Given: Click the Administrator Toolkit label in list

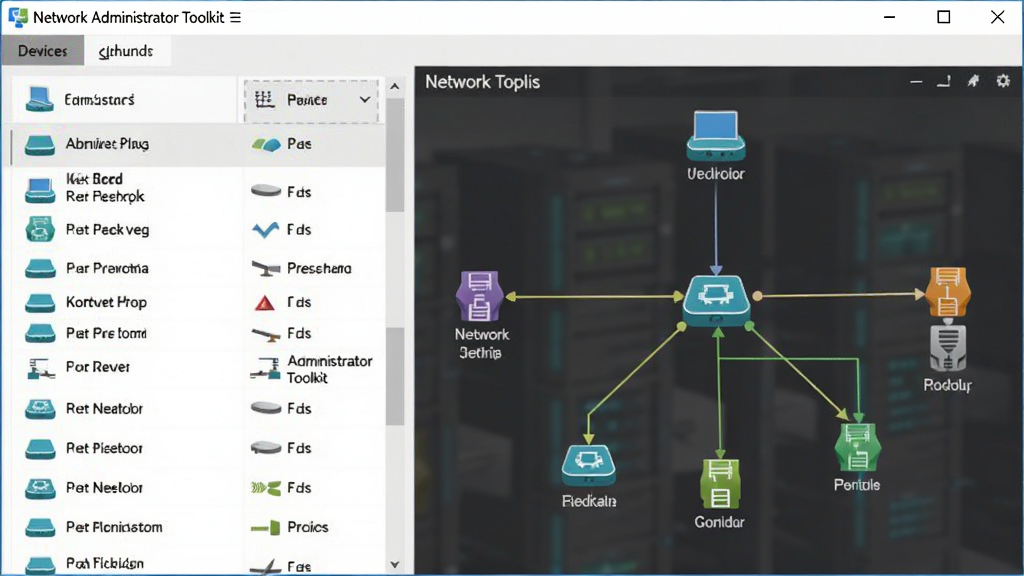Looking at the screenshot, I should (x=330, y=369).
